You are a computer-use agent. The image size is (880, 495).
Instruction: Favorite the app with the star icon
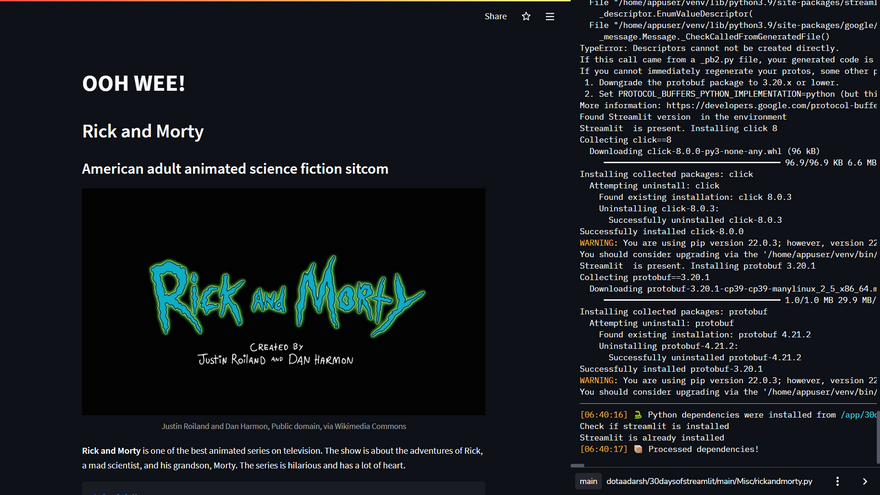pyautogui.click(x=526, y=16)
